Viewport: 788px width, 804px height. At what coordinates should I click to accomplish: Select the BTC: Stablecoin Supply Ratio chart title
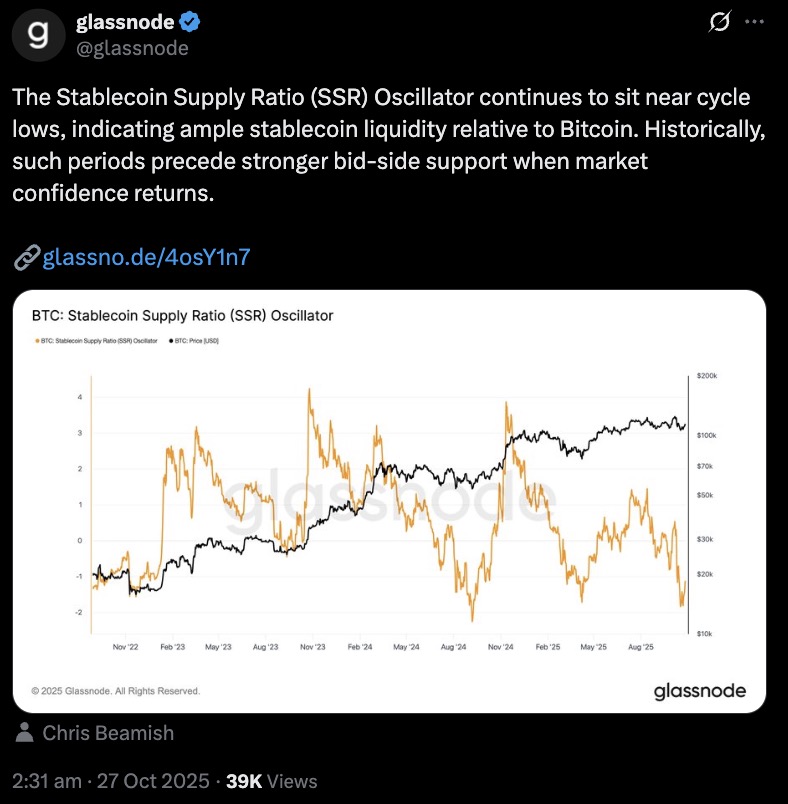(x=182, y=315)
